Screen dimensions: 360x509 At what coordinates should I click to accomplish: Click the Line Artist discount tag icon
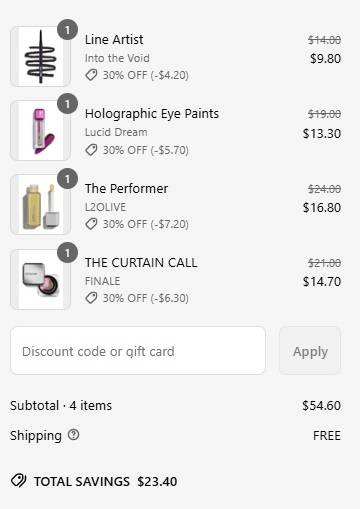[x=91, y=75]
